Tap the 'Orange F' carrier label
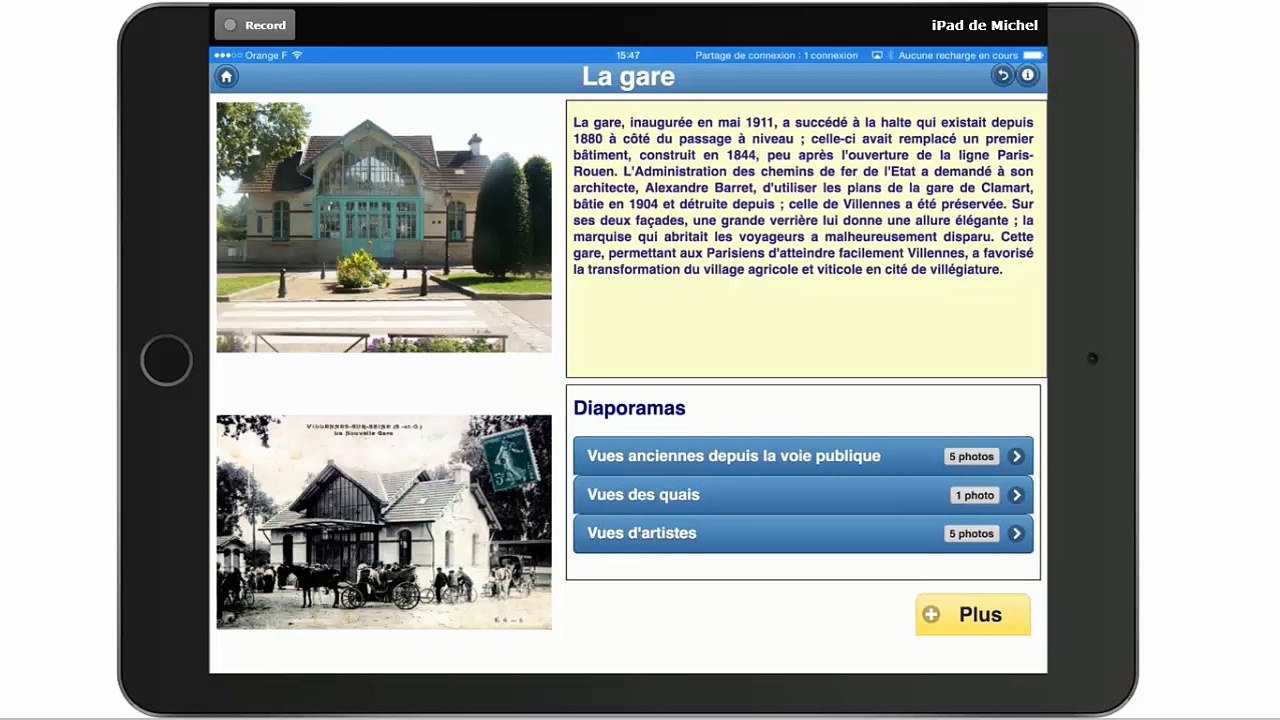The height and width of the screenshot is (720, 1280). [x=266, y=55]
